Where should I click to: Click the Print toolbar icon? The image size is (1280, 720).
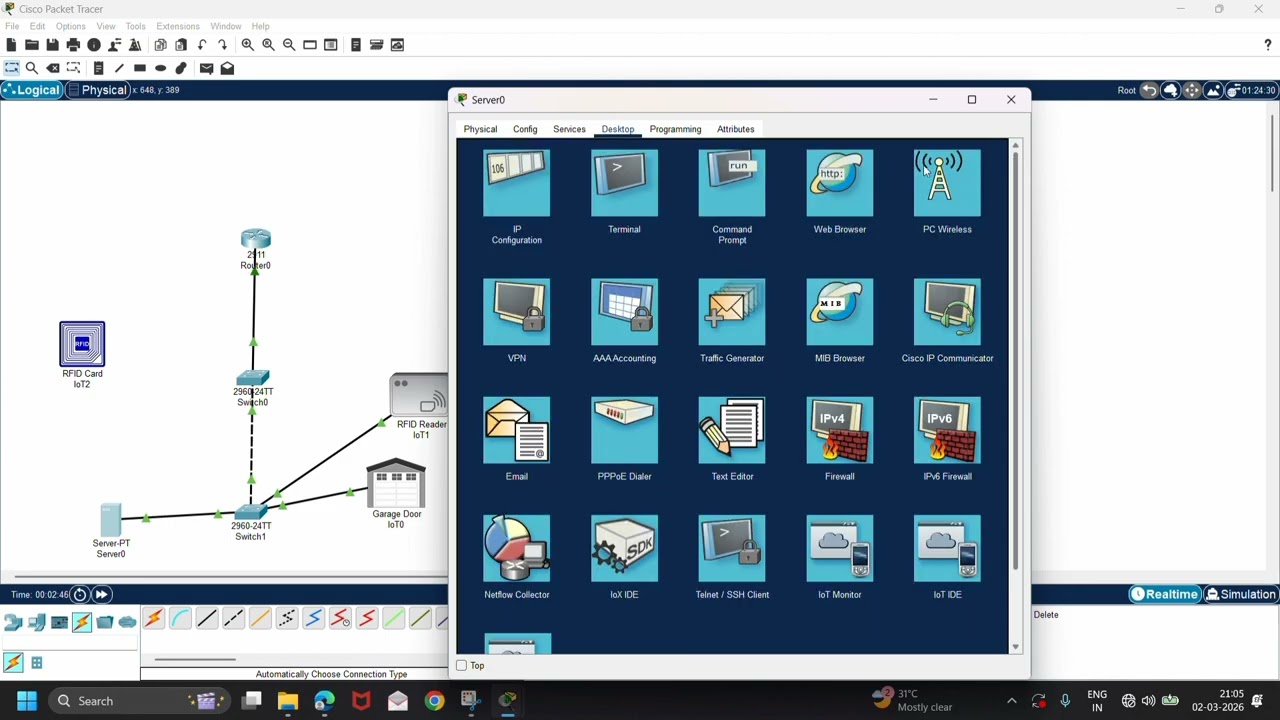pyautogui.click(x=73, y=45)
